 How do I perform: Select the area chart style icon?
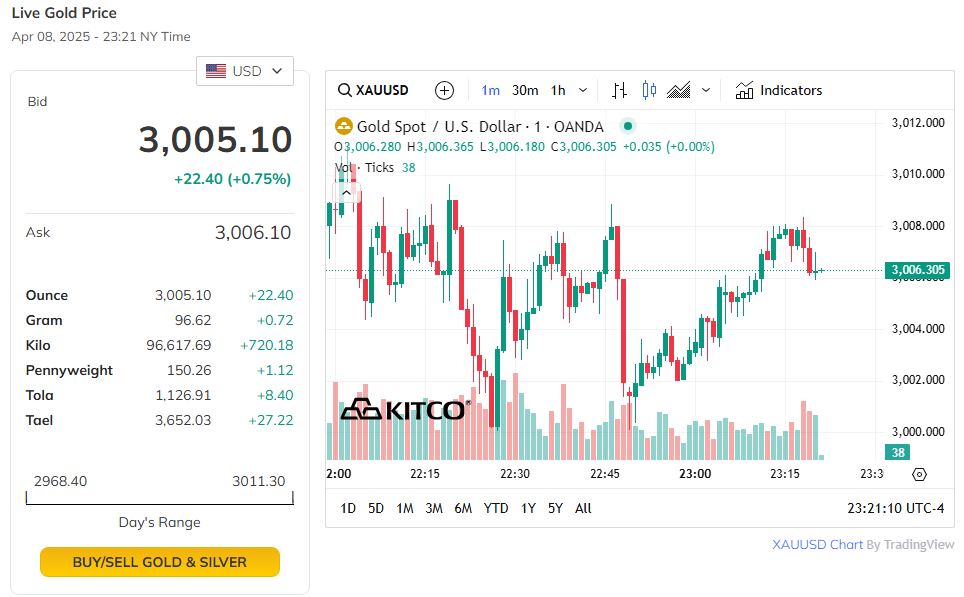678,90
